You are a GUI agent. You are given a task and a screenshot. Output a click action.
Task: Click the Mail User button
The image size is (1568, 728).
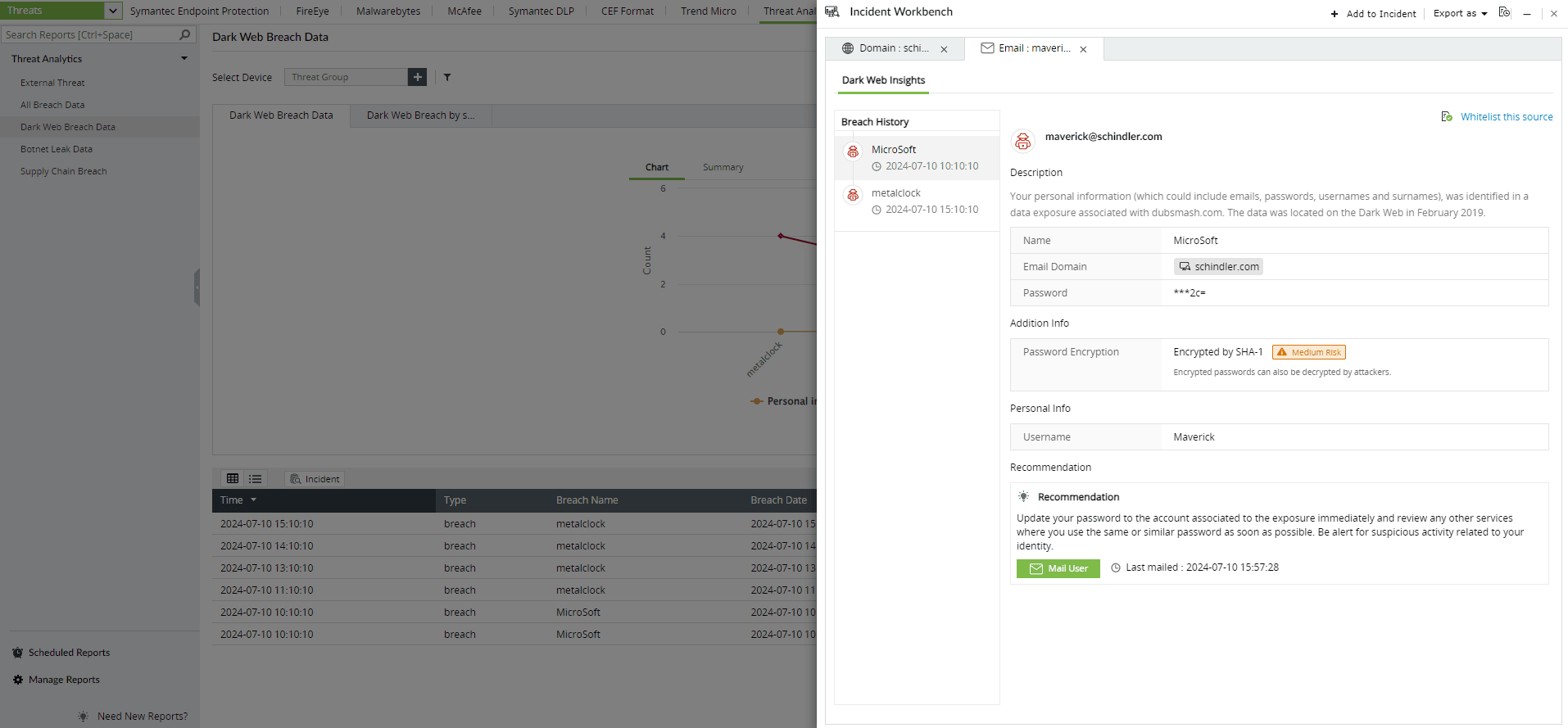click(1058, 568)
